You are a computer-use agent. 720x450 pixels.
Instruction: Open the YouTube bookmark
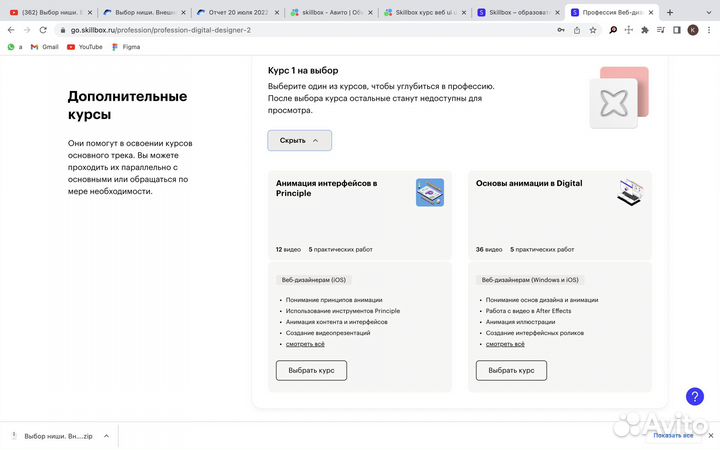[x=85, y=47]
